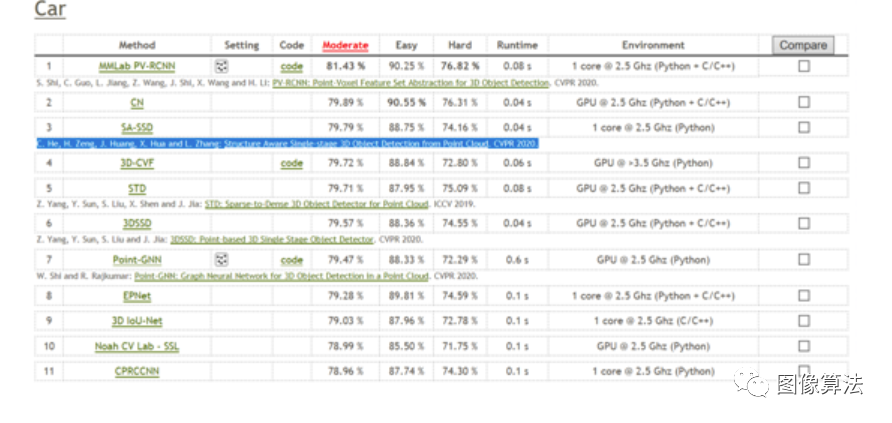Screen dimensions: 892x423
Task: Open the 3DSSD method link
Action: tap(137, 223)
